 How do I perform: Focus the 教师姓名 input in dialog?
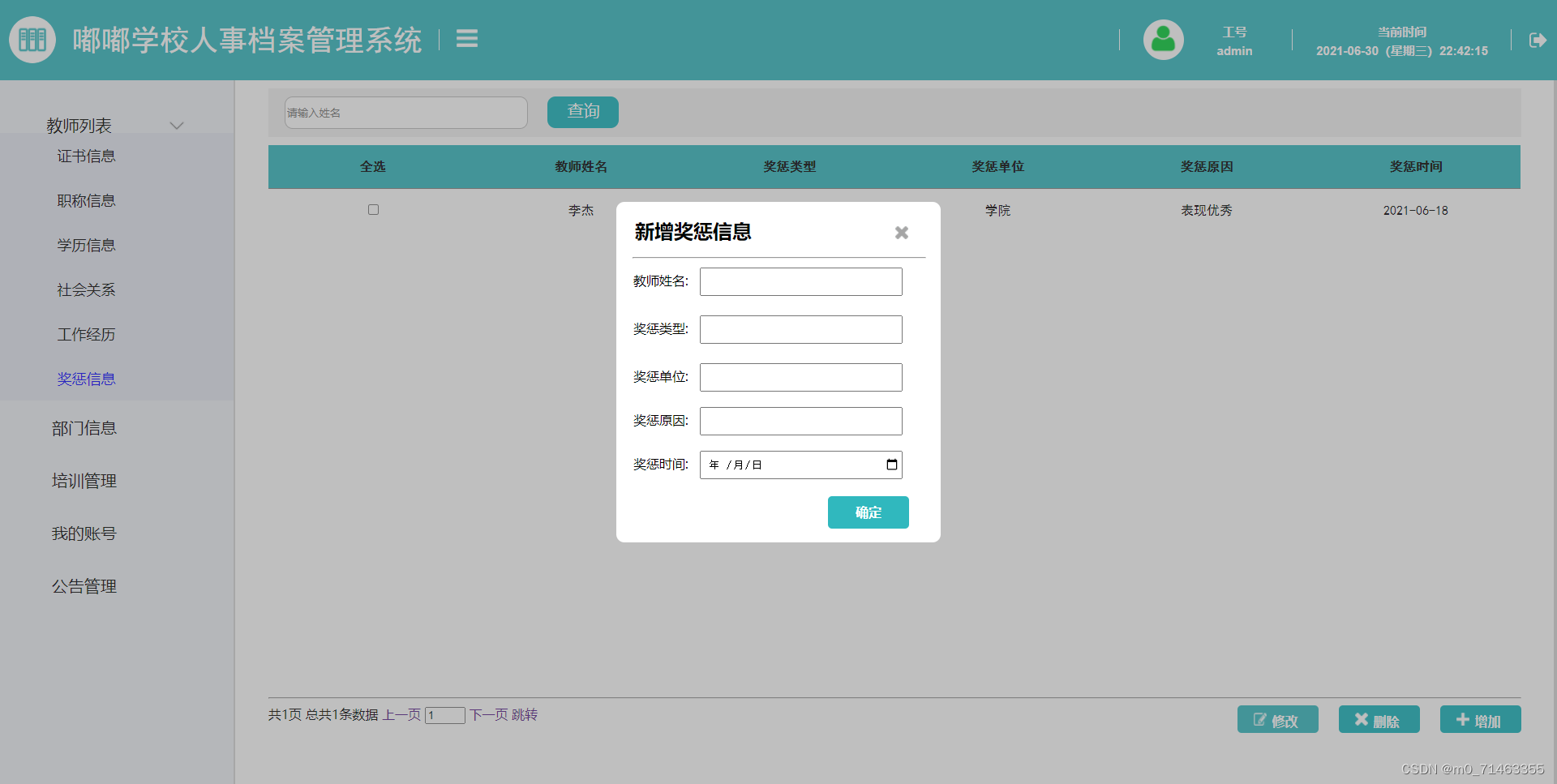pyautogui.click(x=800, y=281)
